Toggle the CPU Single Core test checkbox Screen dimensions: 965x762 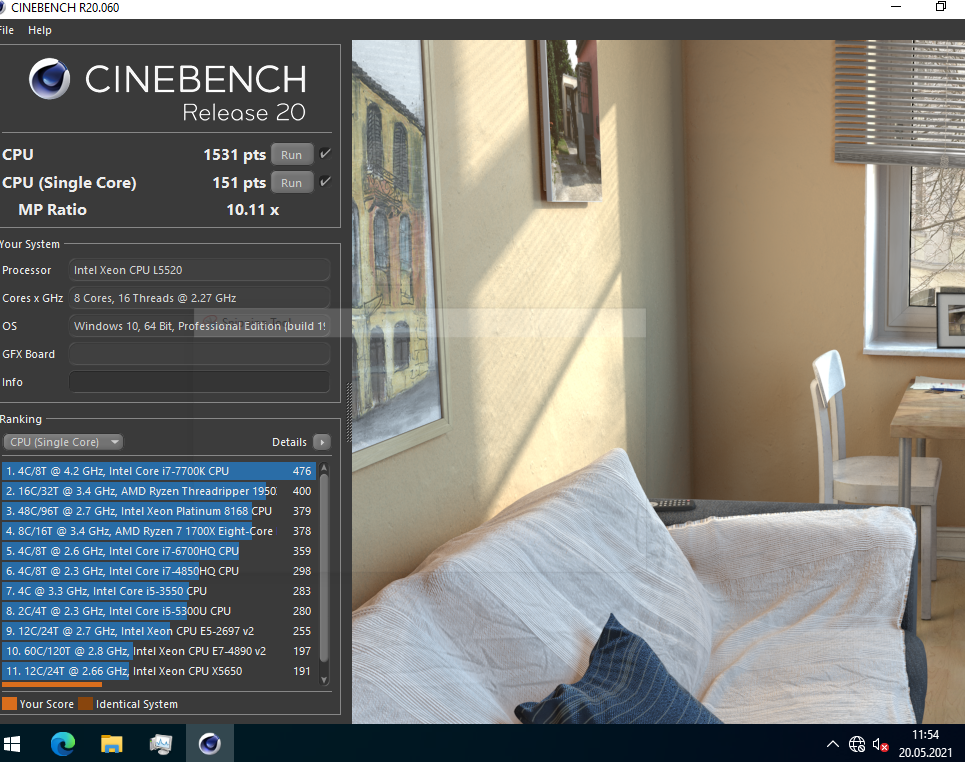326,182
